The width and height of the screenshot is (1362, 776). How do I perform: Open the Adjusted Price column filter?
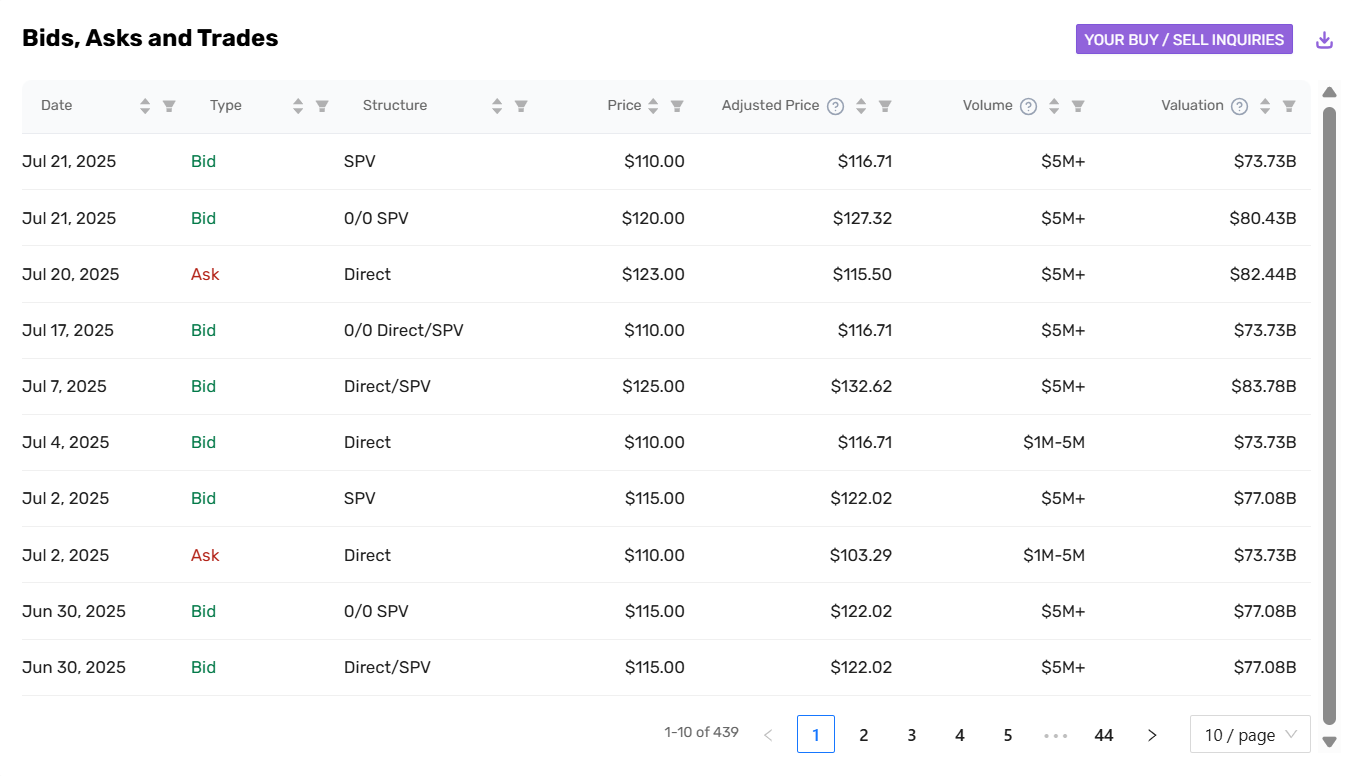885,106
